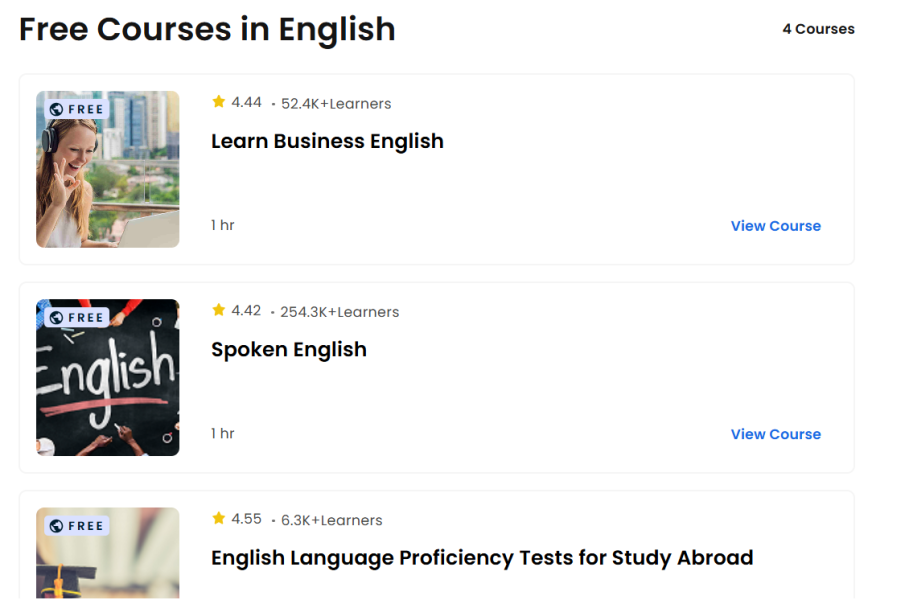Click the star icon next to 4.55 rating
905x600 pixels.
(x=218, y=518)
